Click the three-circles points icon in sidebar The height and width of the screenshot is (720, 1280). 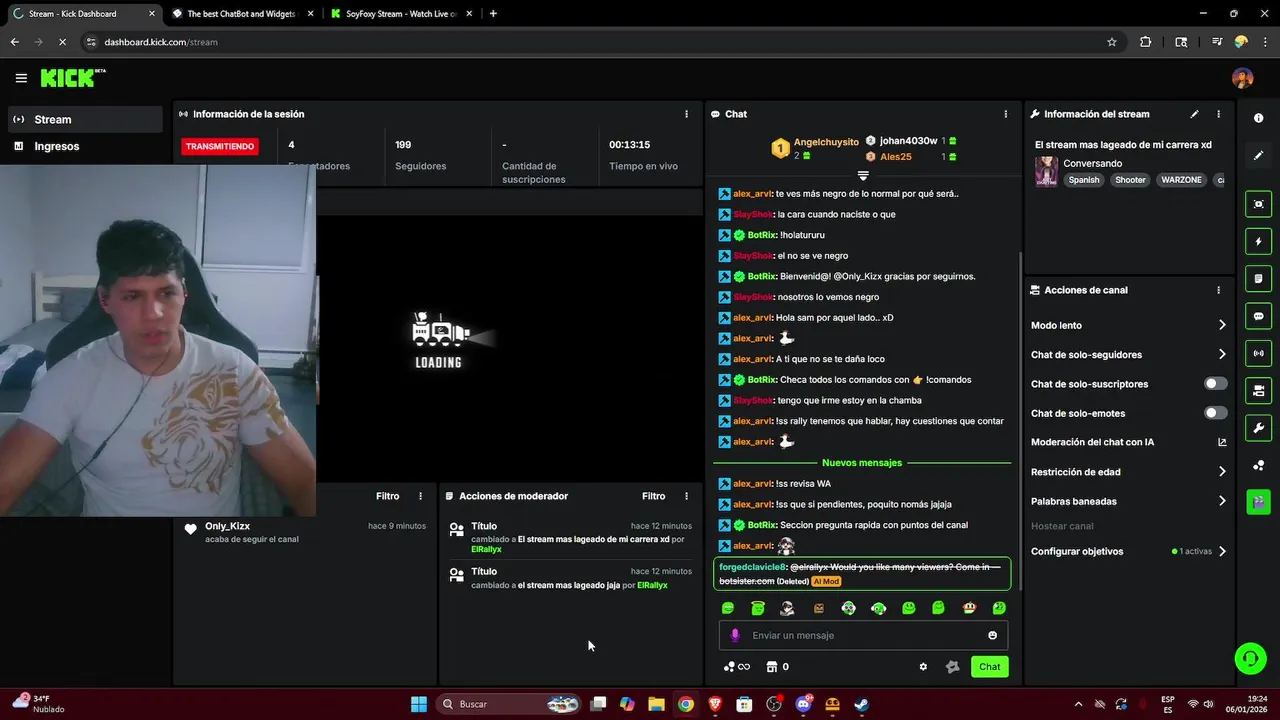point(1258,465)
